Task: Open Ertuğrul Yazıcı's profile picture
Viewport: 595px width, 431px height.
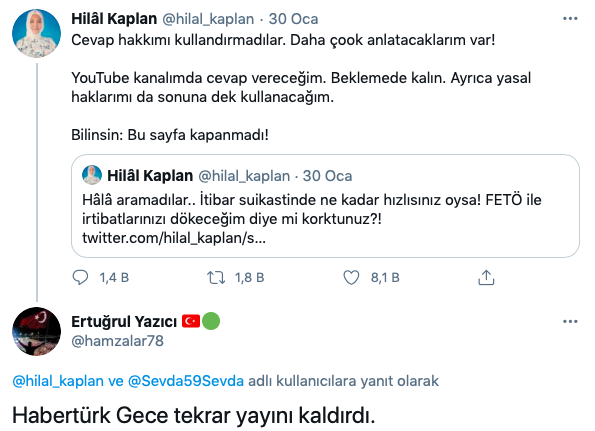Action: [x=36, y=331]
